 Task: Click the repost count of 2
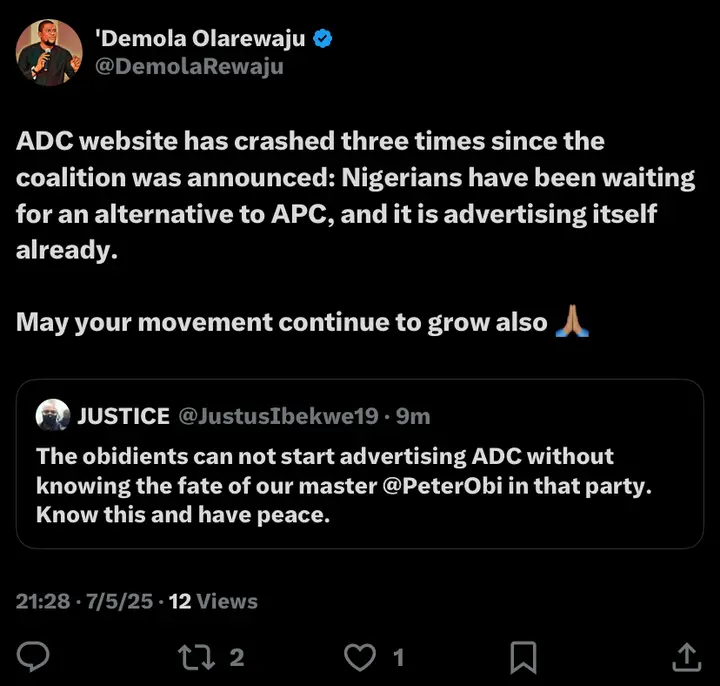click(237, 657)
